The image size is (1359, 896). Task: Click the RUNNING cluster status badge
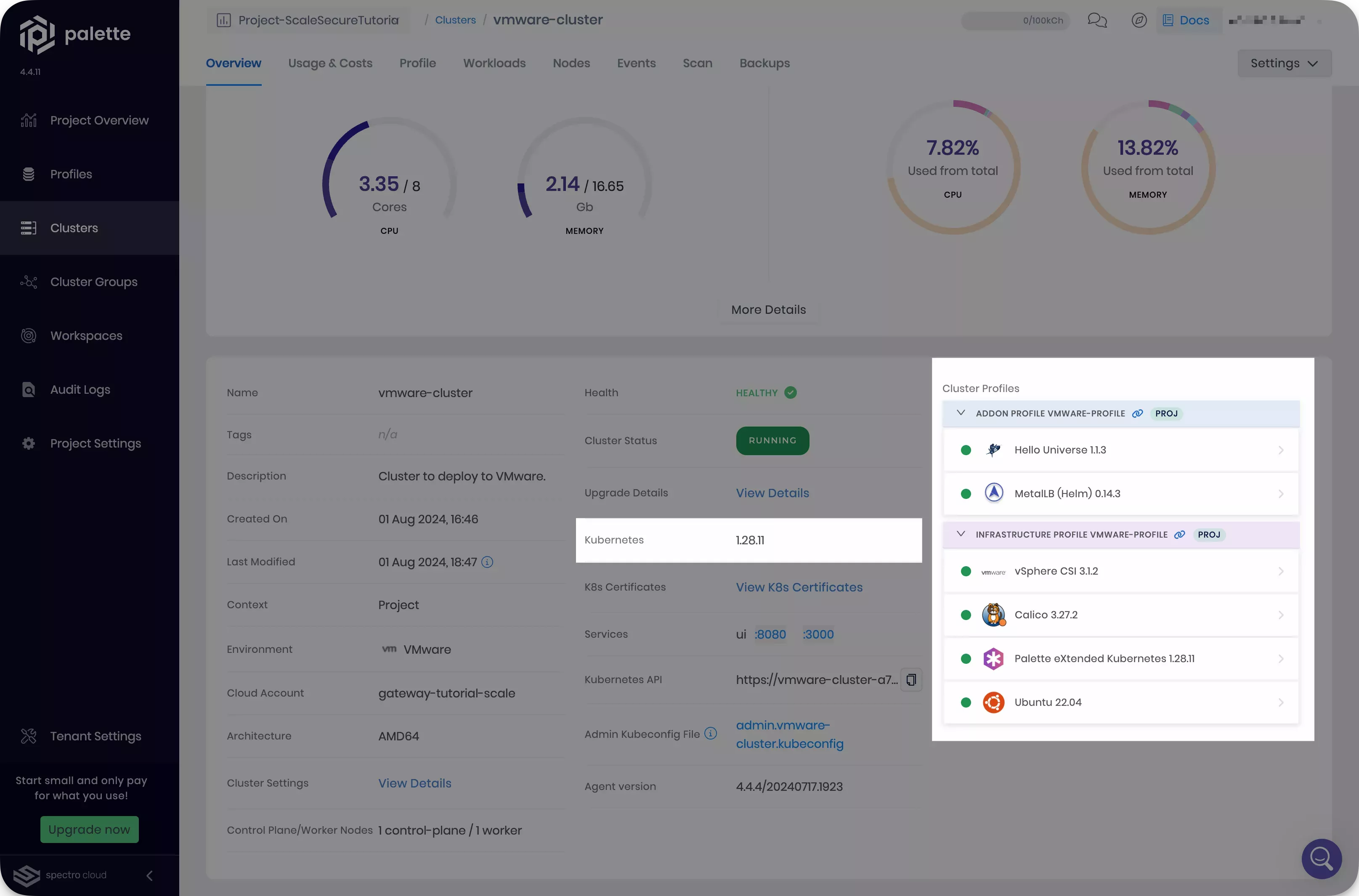tap(772, 440)
